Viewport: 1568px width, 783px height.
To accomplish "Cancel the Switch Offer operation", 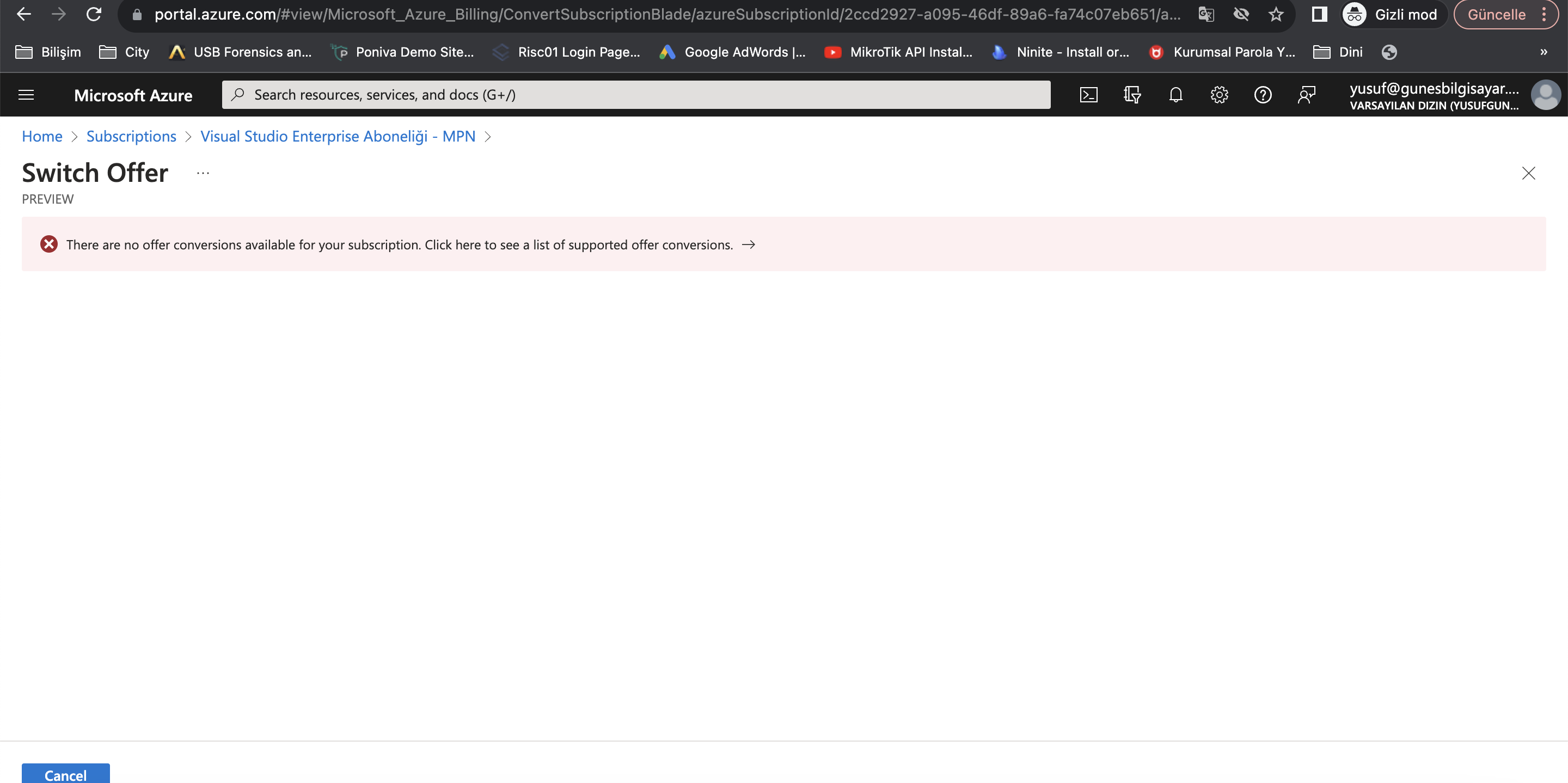I will click(x=66, y=774).
